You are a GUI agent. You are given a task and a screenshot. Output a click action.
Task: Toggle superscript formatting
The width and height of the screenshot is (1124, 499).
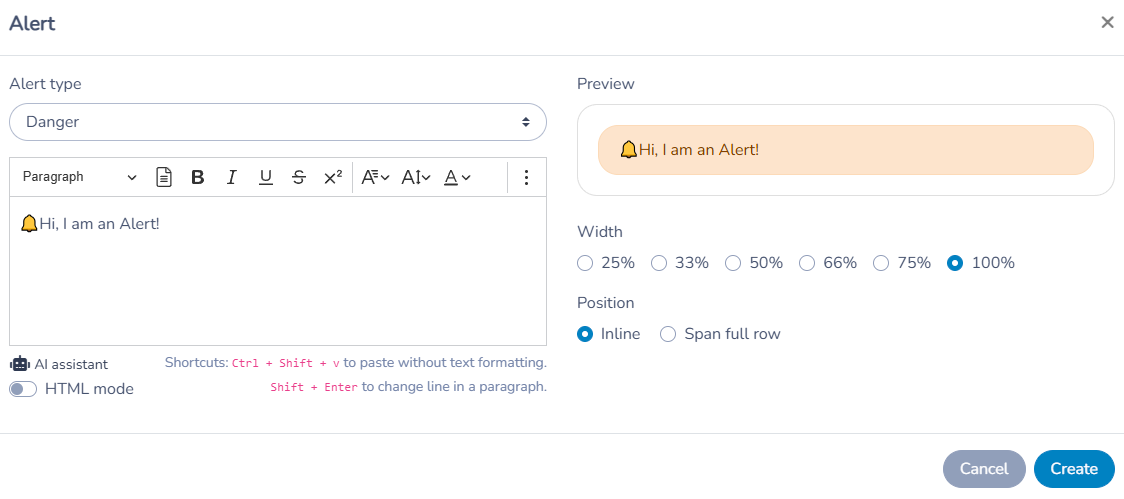pyautogui.click(x=333, y=177)
